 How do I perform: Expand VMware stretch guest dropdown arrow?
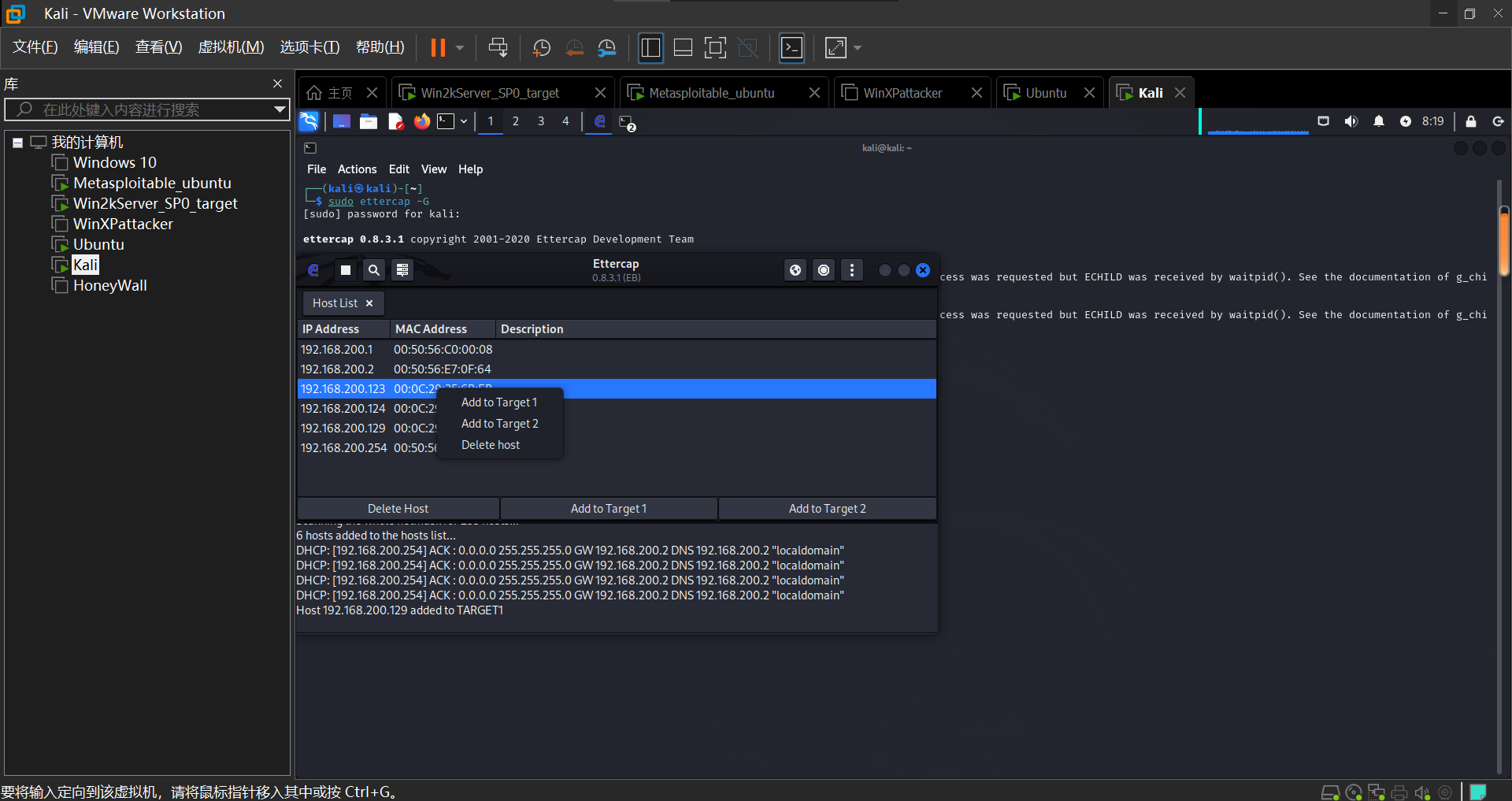(858, 48)
